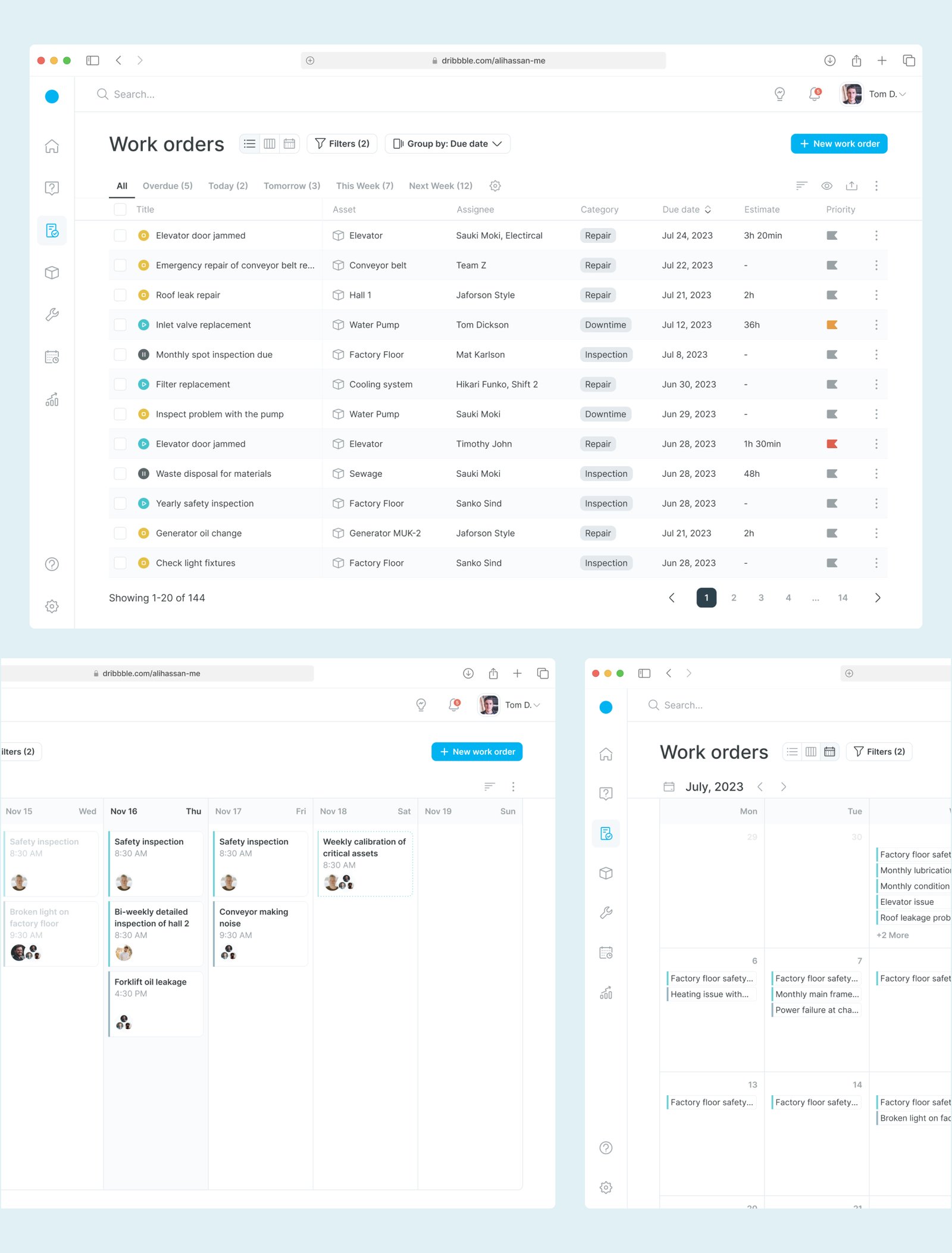The width and height of the screenshot is (952, 1253).
Task: Check the box for Roof leak repair
Action: (120, 295)
